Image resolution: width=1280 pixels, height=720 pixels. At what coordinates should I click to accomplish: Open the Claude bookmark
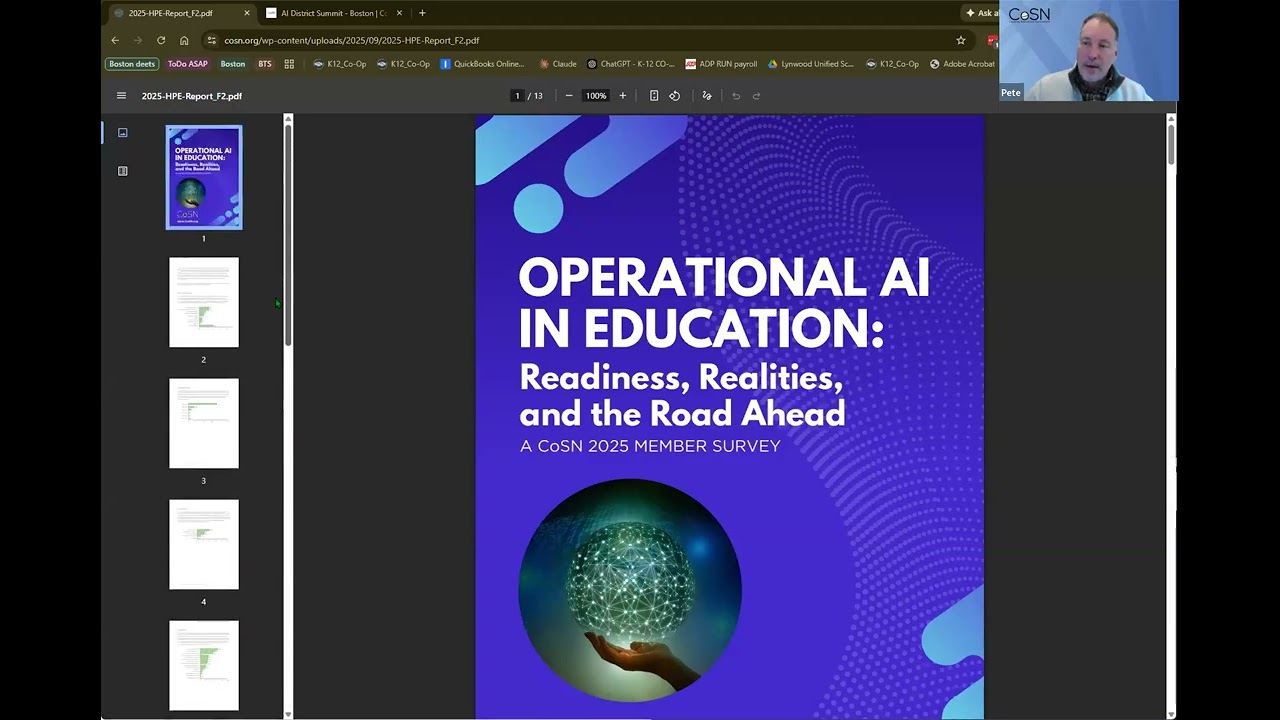tap(558, 64)
